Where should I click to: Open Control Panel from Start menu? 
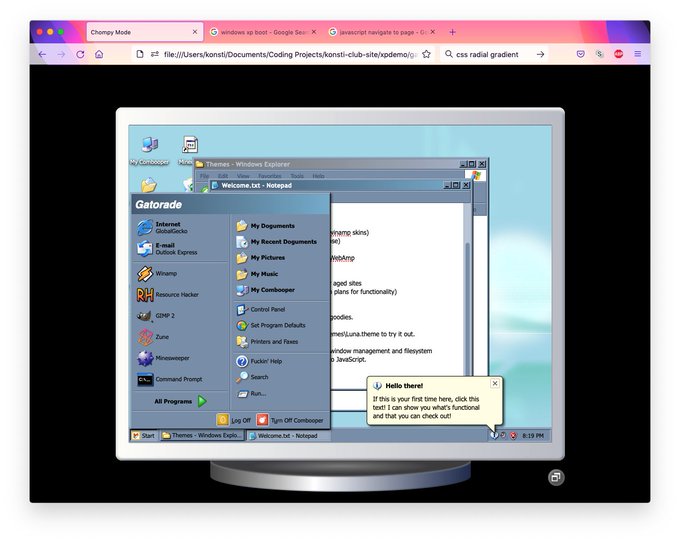tap(261, 310)
